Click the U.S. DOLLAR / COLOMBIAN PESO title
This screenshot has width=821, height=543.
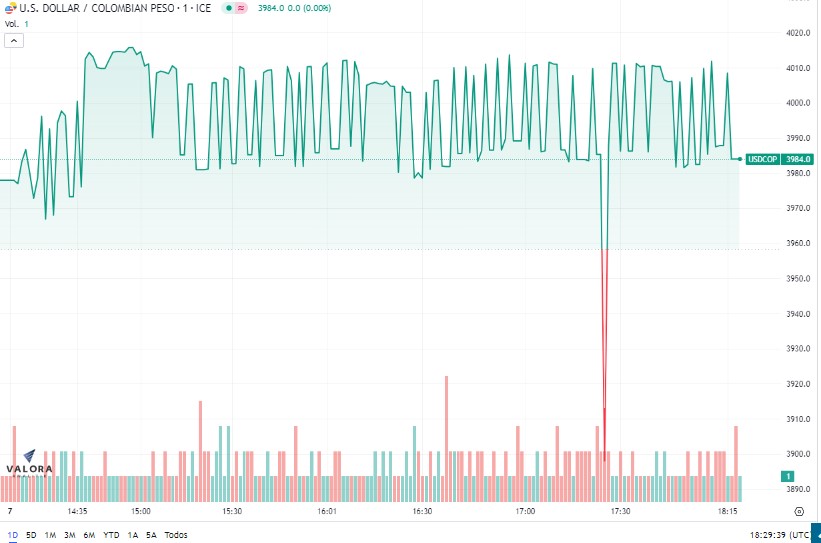coord(115,8)
